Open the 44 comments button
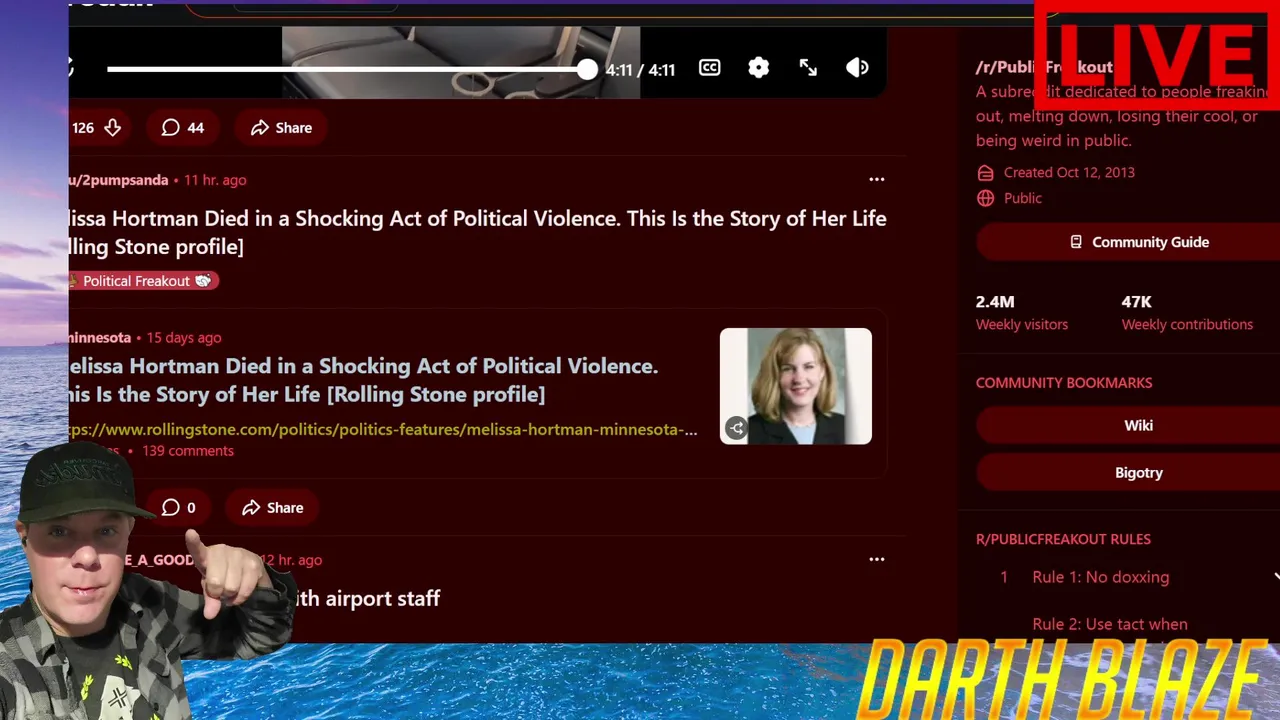Screen dimensions: 1280x720 (x=183, y=128)
